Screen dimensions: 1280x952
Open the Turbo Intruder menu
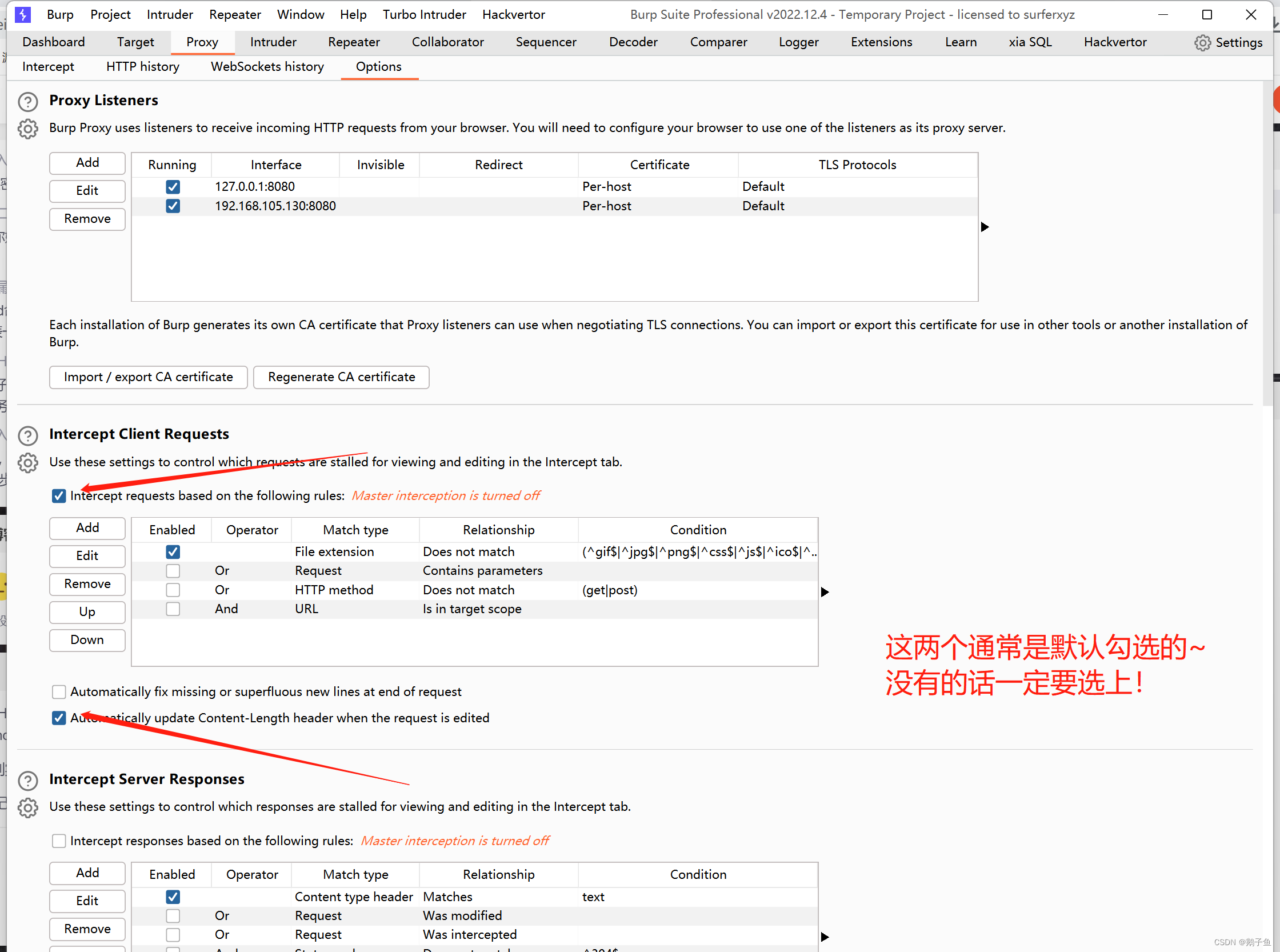[x=424, y=14]
